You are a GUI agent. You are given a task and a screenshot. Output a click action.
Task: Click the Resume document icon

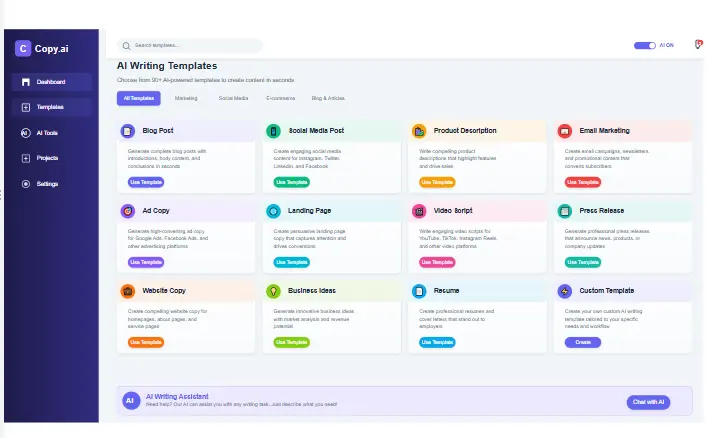[419, 291]
